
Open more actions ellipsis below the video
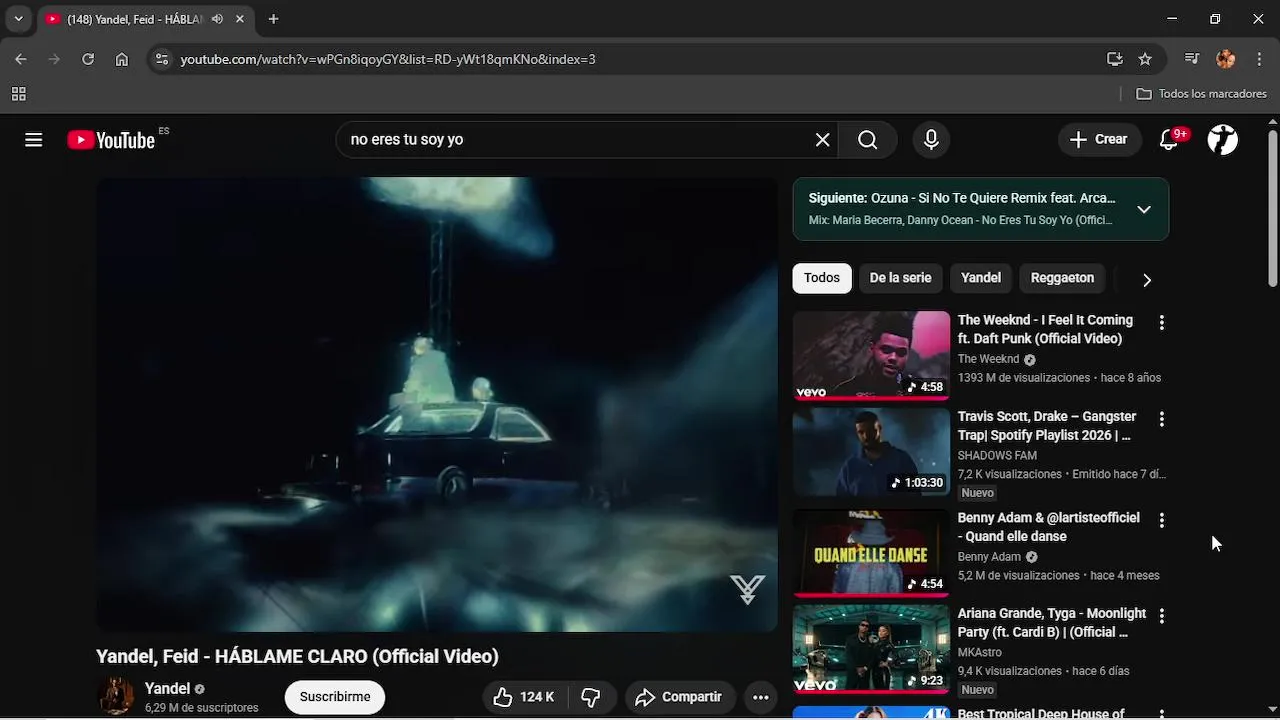[x=760, y=697]
